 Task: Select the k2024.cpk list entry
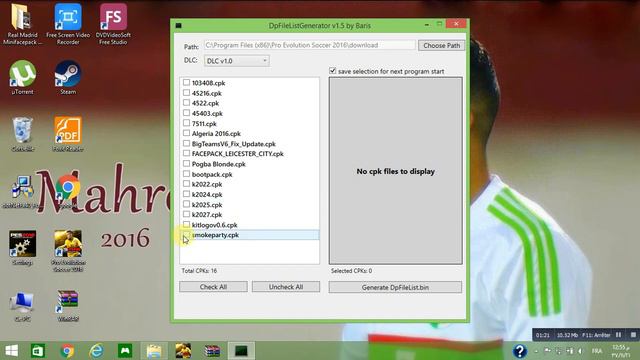[x=207, y=194]
